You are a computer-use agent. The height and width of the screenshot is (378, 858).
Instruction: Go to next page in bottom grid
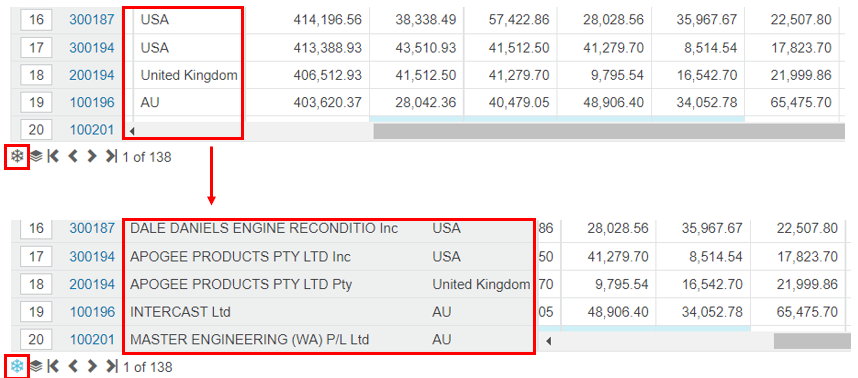coord(91,366)
